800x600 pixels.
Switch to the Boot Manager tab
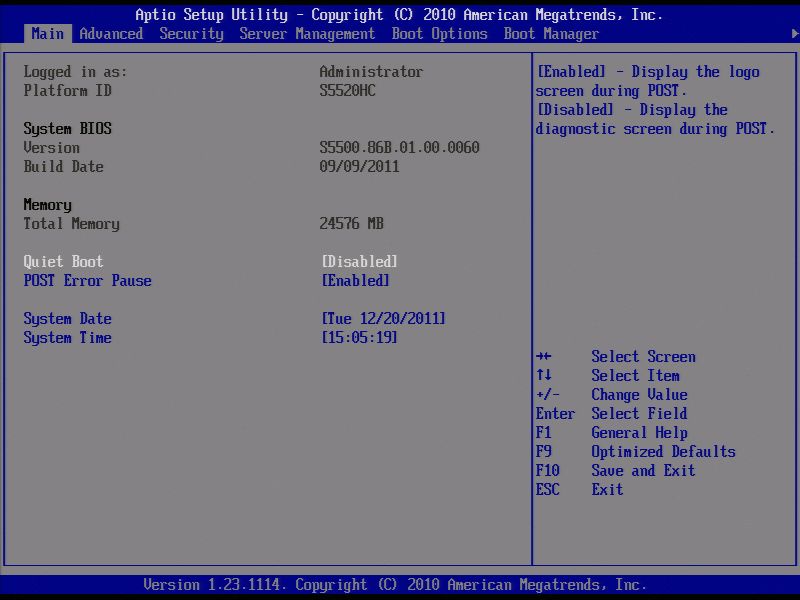551,33
